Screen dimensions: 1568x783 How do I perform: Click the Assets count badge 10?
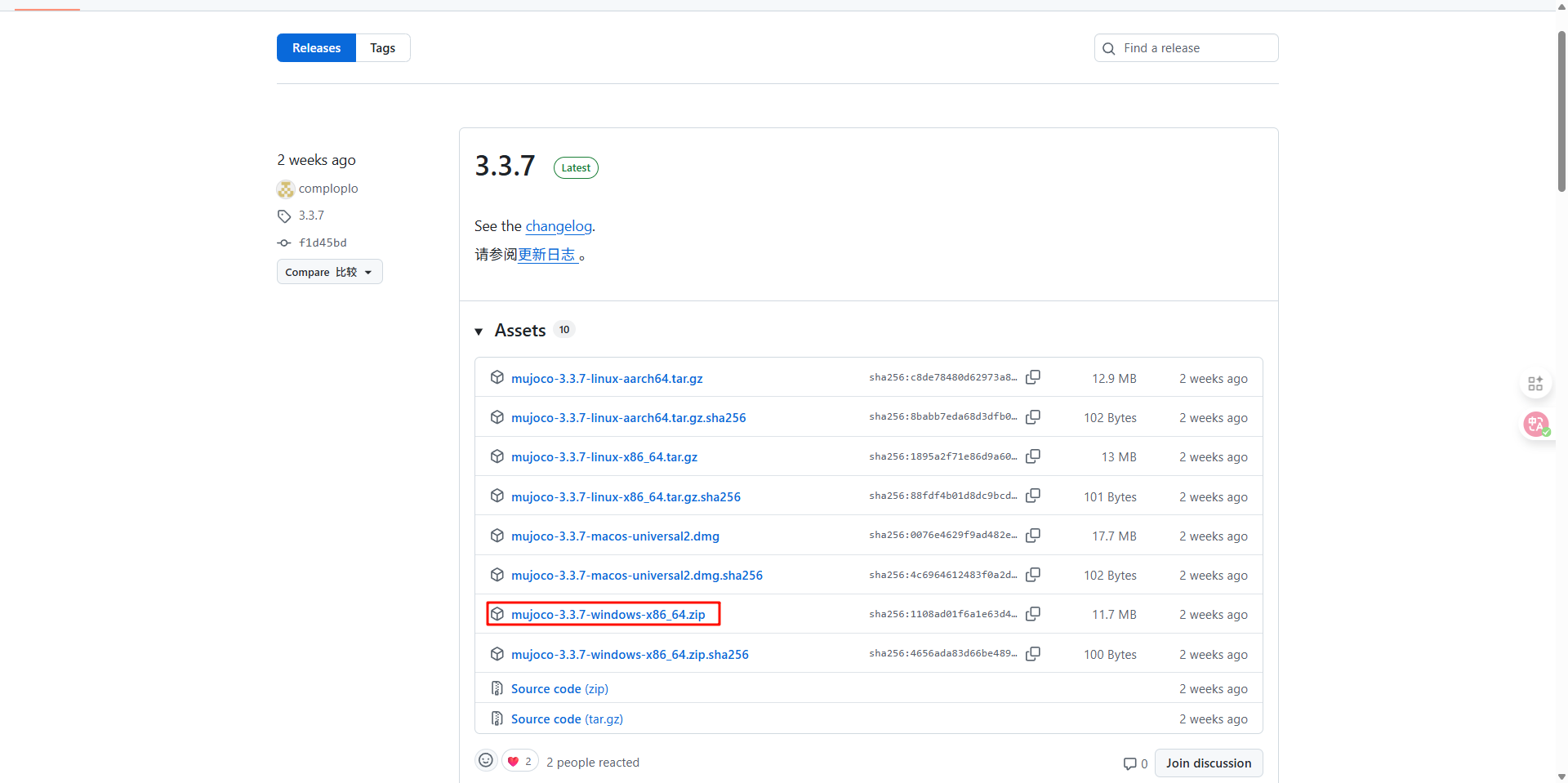point(564,330)
